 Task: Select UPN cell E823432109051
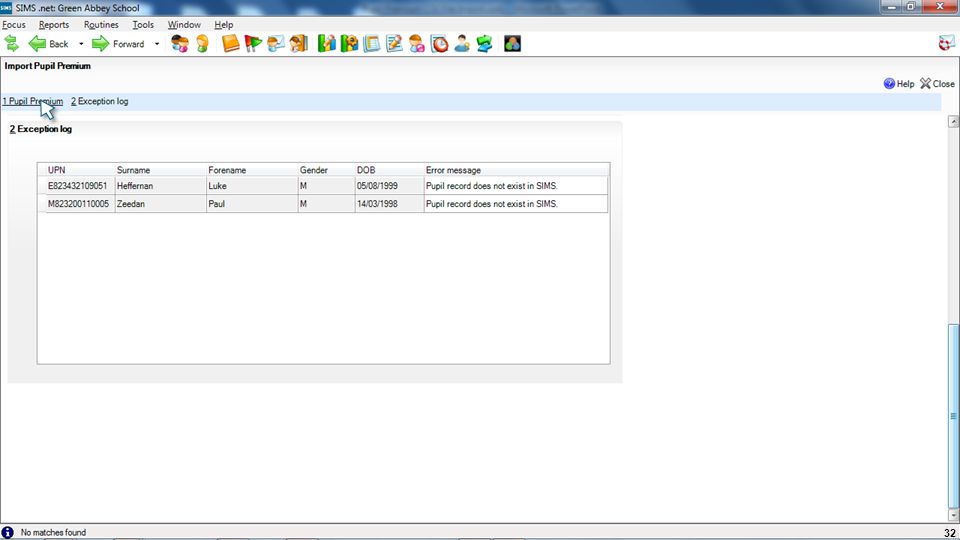pyautogui.click(x=81, y=186)
